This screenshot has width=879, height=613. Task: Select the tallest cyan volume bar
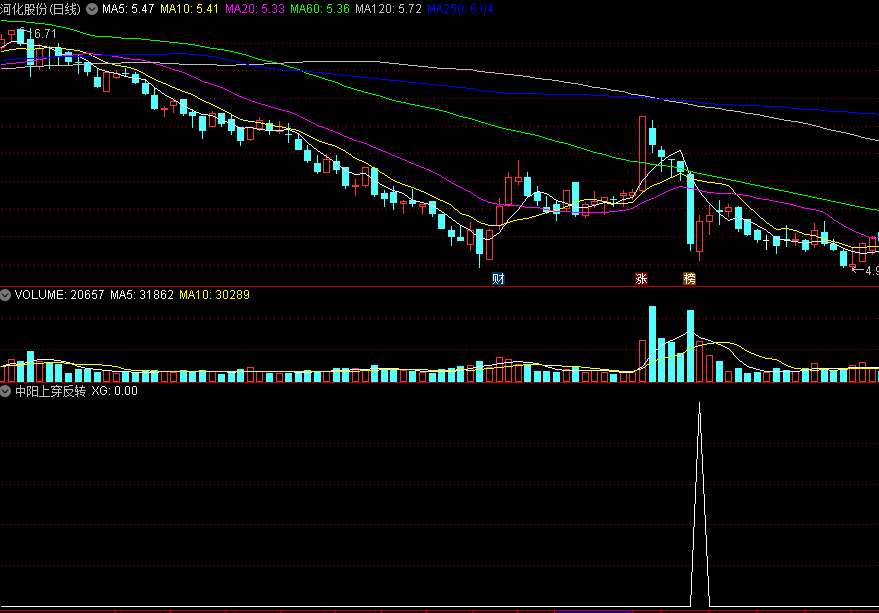653,344
